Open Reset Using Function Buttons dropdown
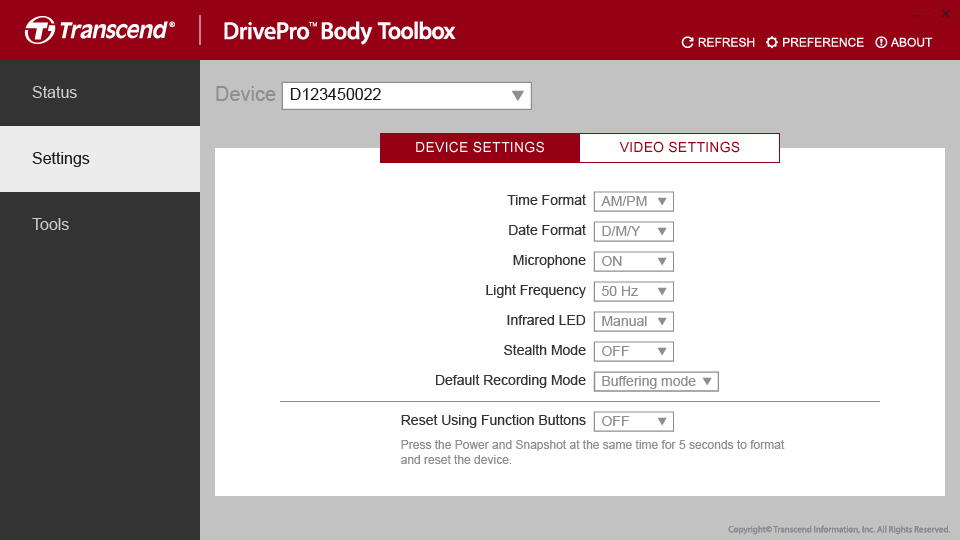960x540 pixels. (634, 421)
